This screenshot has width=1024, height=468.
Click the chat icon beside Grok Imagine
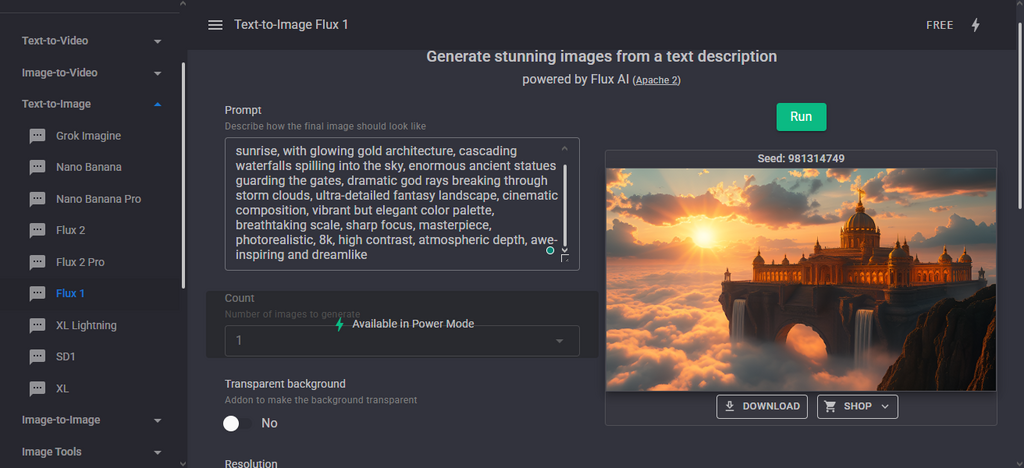point(38,136)
